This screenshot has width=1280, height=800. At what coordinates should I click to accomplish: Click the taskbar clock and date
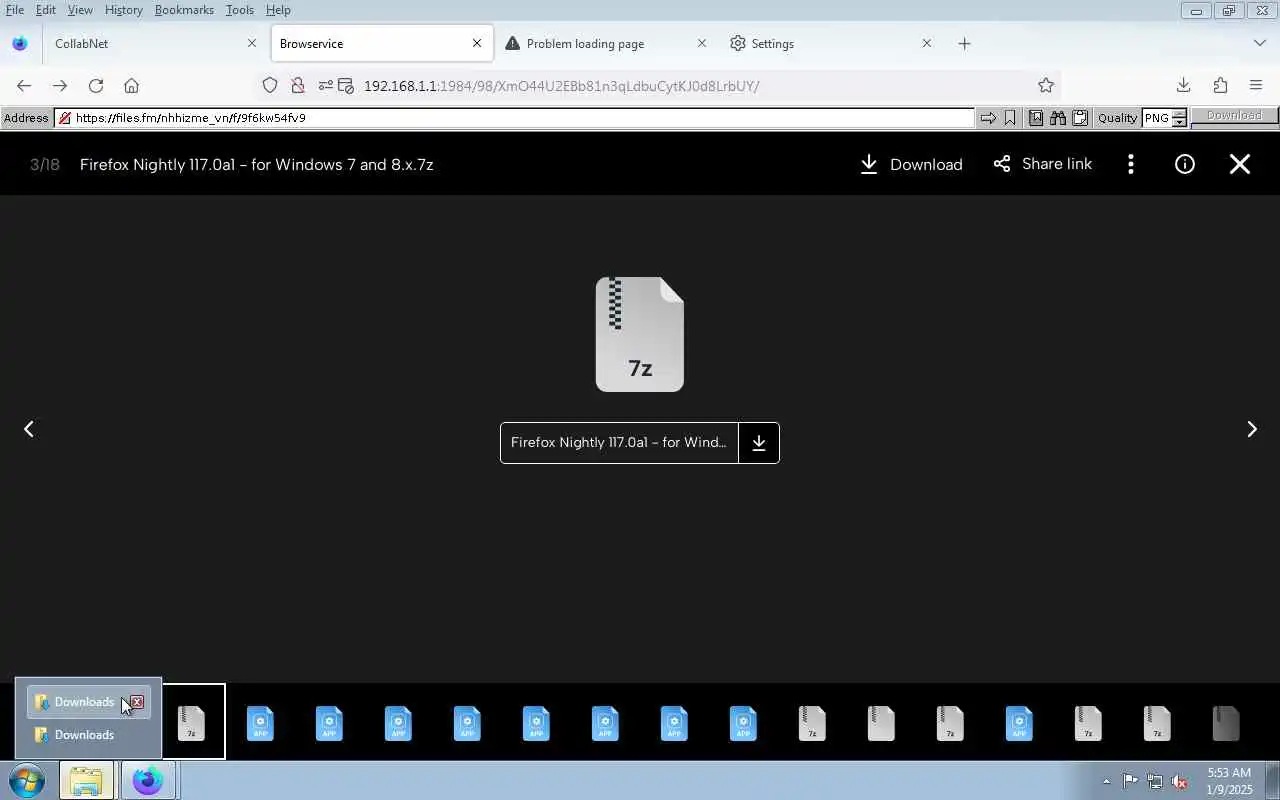pos(1229,781)
